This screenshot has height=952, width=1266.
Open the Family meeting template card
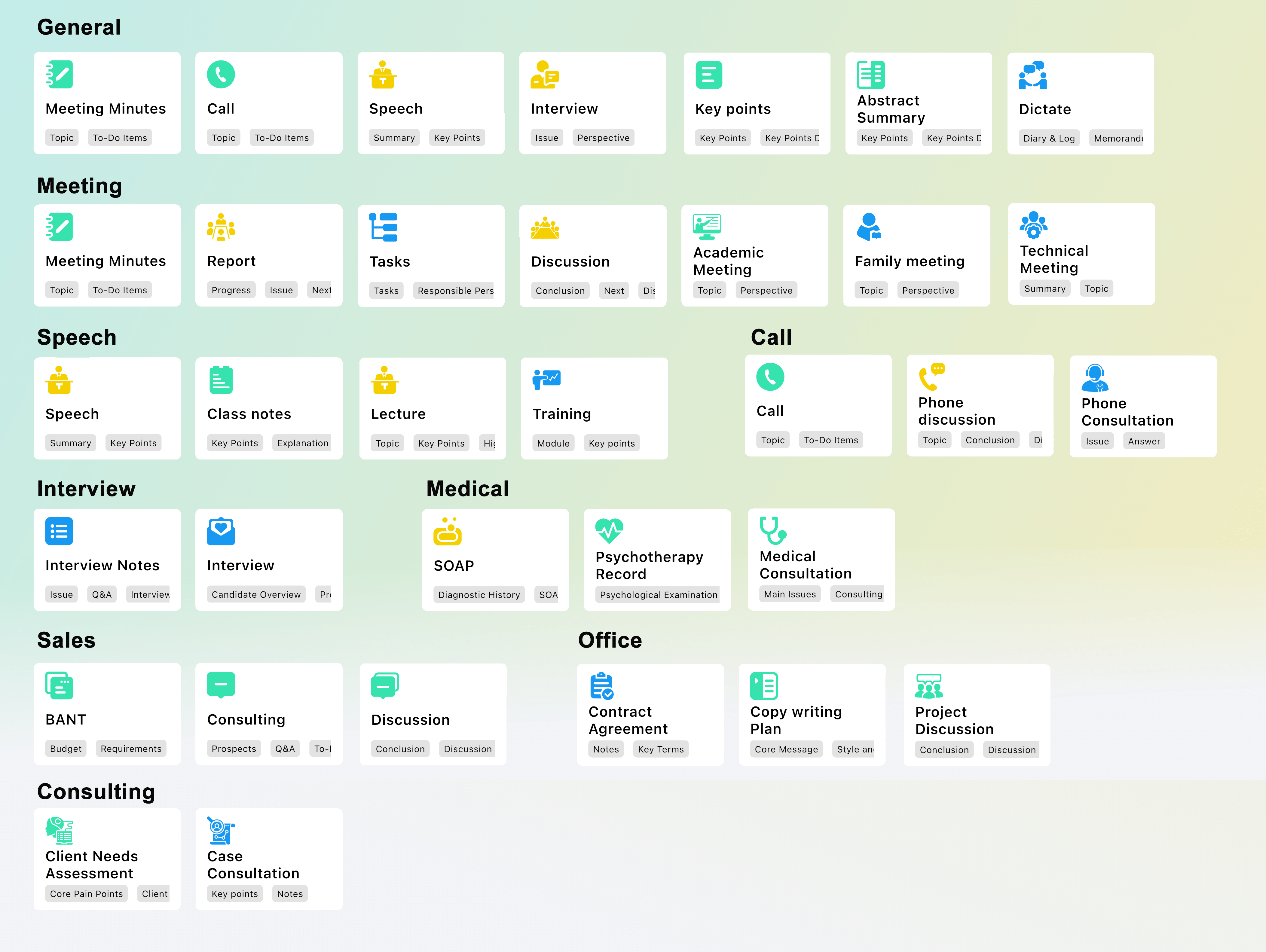coord(916,255)
